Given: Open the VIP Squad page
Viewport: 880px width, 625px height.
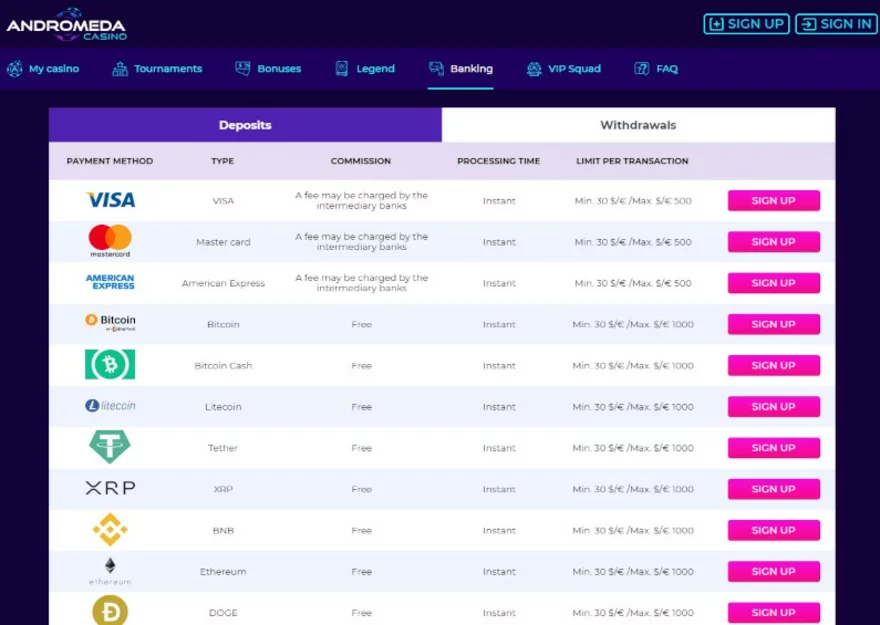Looking at the screenshot, I should [564, 69].
